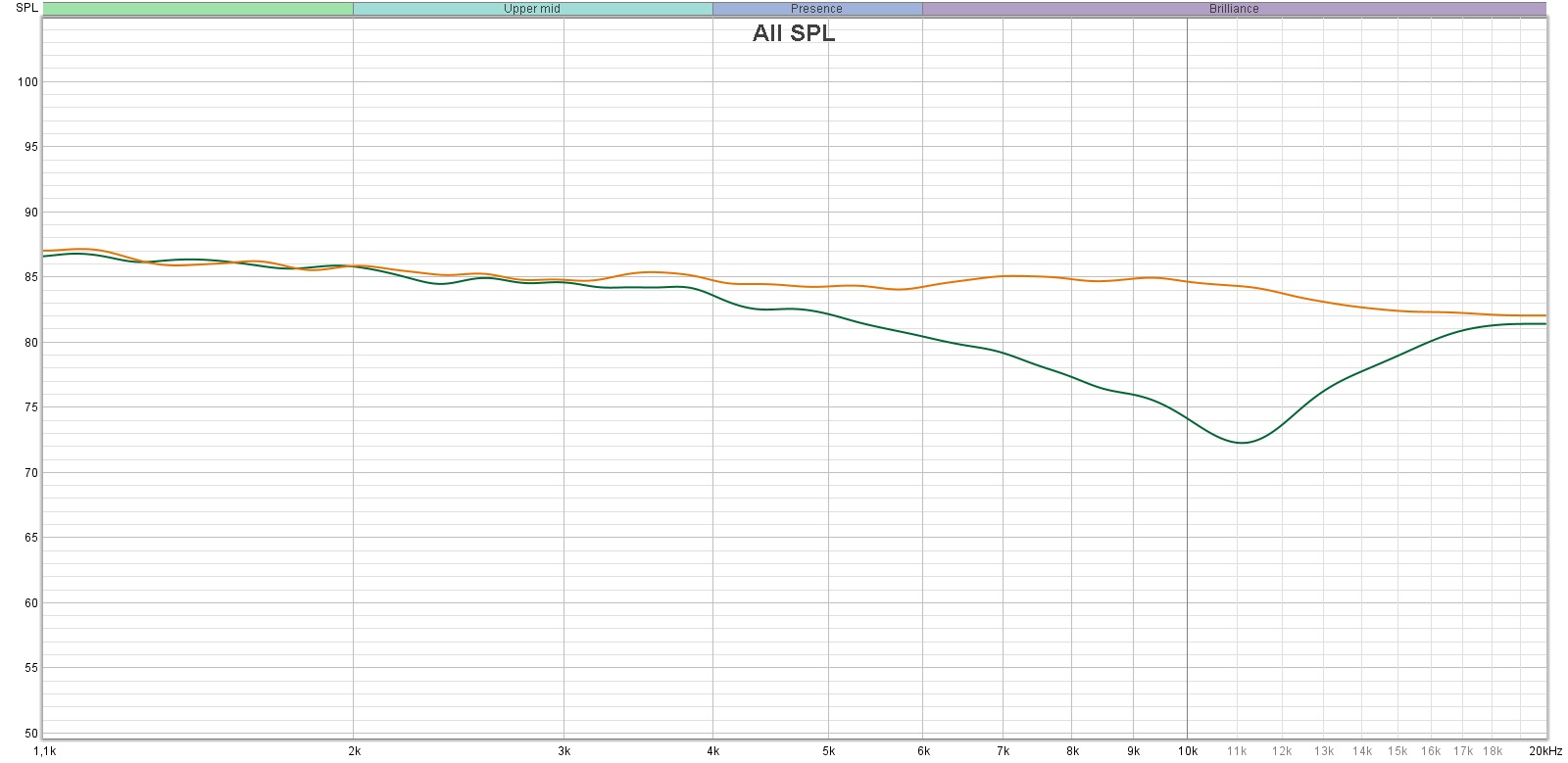The image size is (1568, 763).
Task: Click the "13k" frequency axis label
Action: coord(1324,751)
